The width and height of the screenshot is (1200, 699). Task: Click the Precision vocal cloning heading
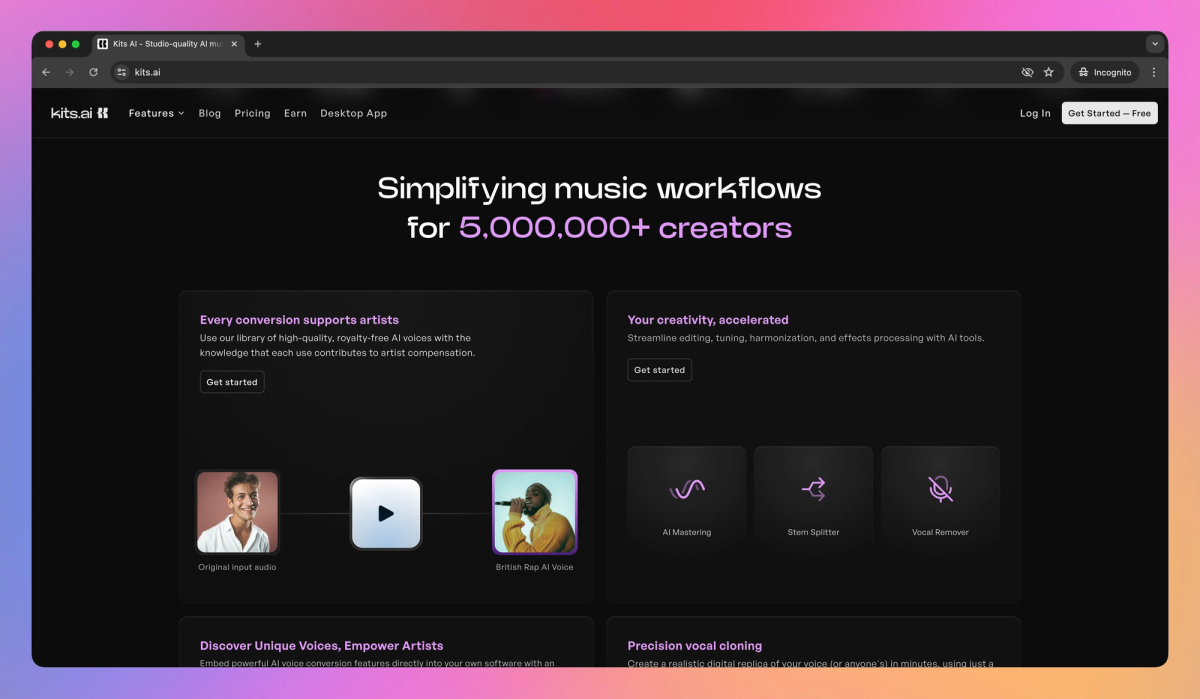tap(695, 646)
